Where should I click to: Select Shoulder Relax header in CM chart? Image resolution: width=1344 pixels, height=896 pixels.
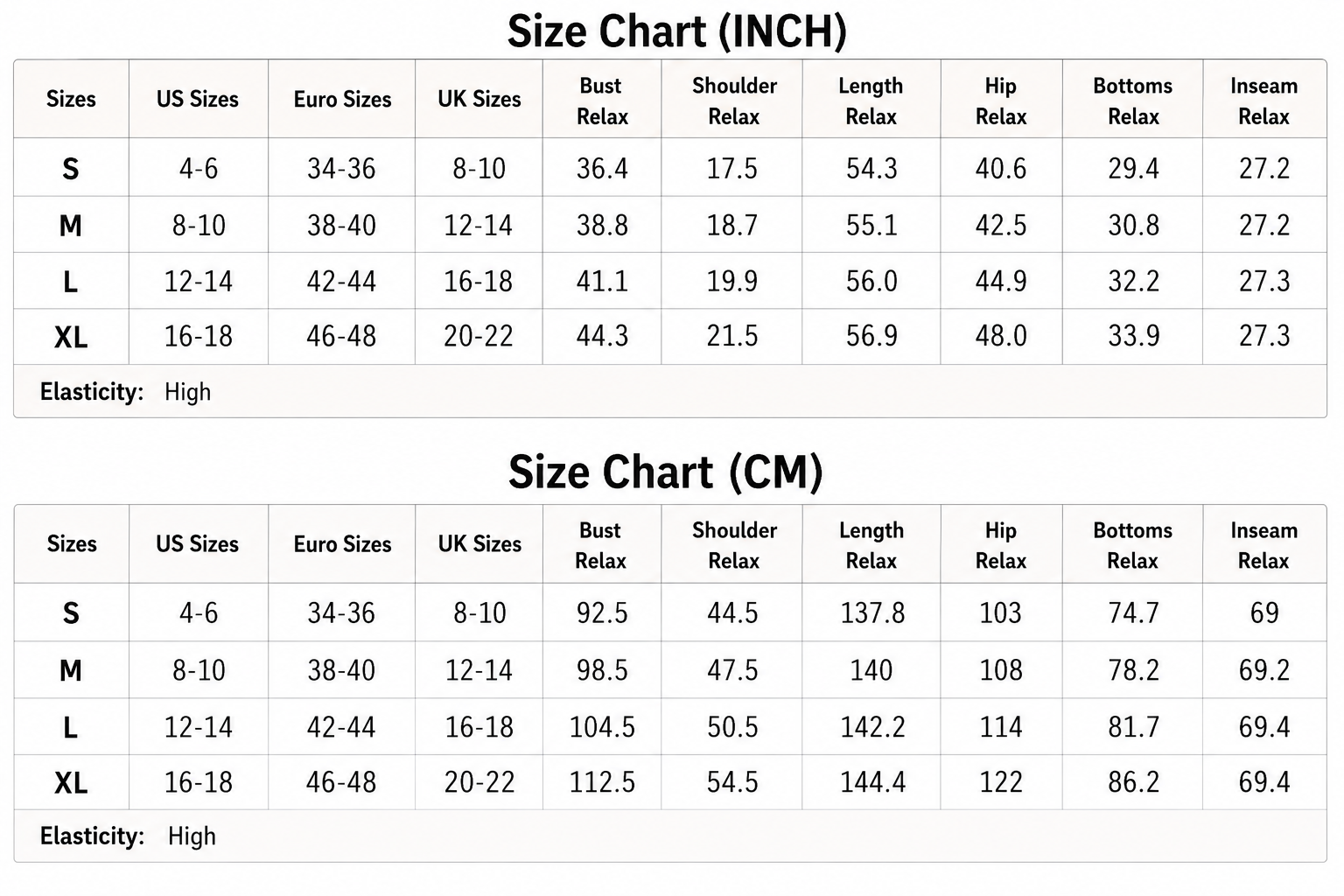point(734,545)
